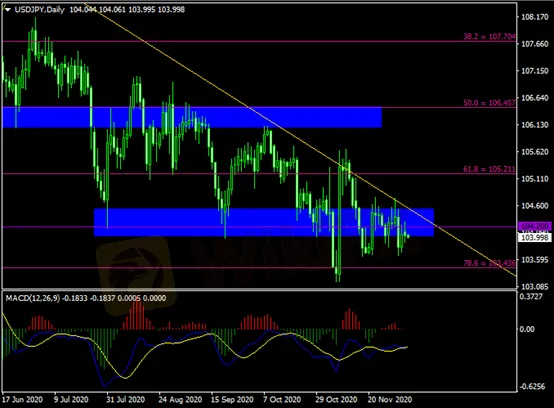This screenshot has height=408, width=554.
Task: Click the USDJPY,Daily chart title
Action: [40, 10]
